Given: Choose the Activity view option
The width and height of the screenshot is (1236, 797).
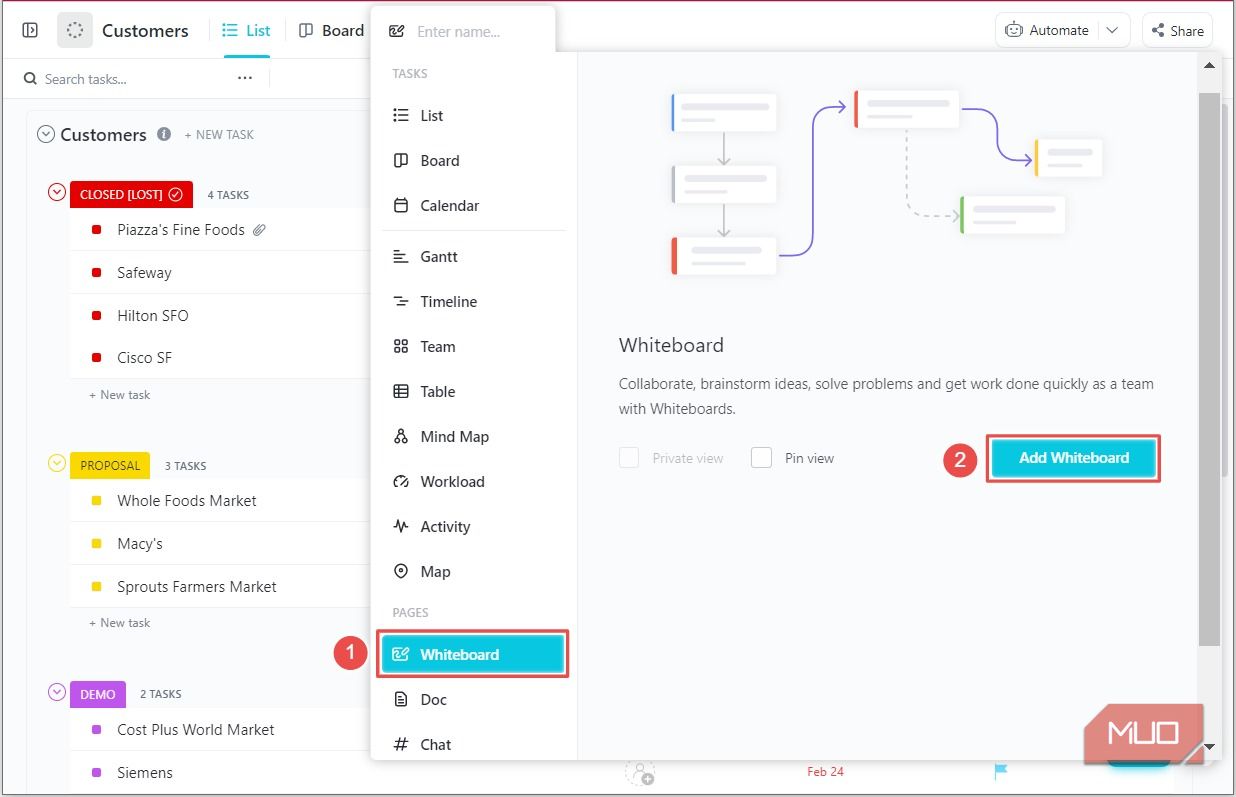Looking at the screenshot, I should tap(474, 526).
